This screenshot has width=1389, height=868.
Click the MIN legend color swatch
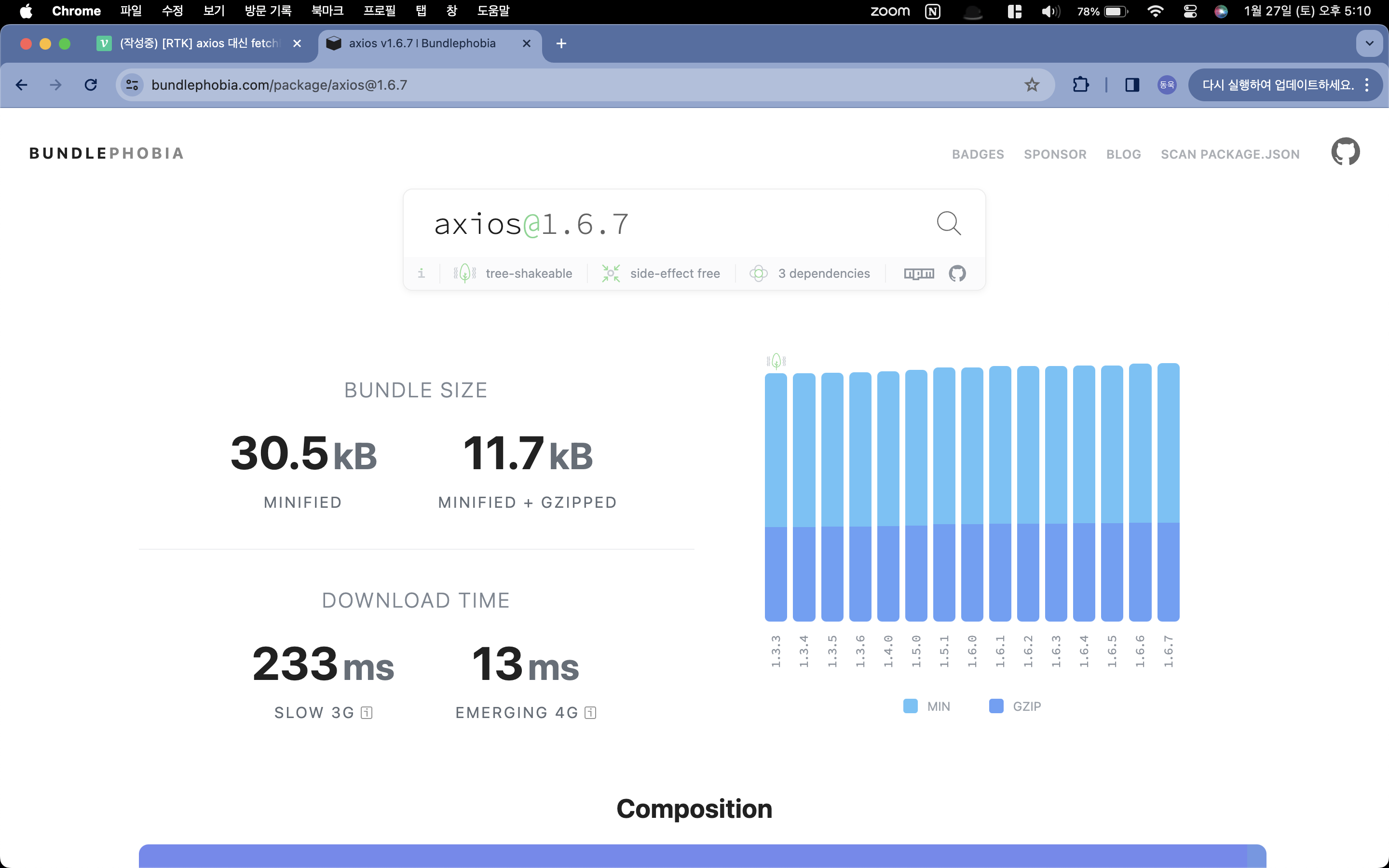pyautogui.click(x=910, y=706)
